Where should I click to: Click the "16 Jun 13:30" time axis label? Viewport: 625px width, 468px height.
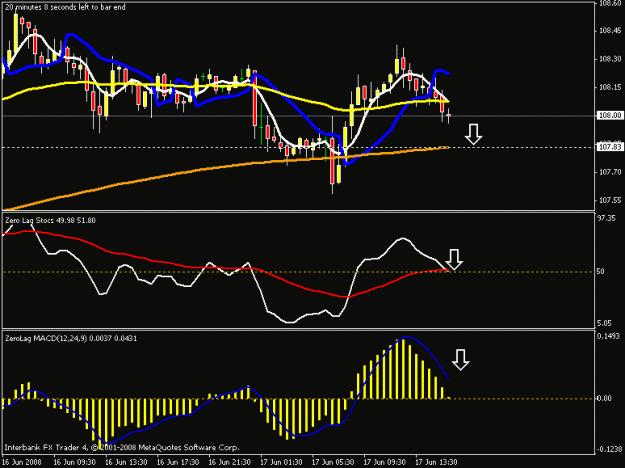click(126, 462)
